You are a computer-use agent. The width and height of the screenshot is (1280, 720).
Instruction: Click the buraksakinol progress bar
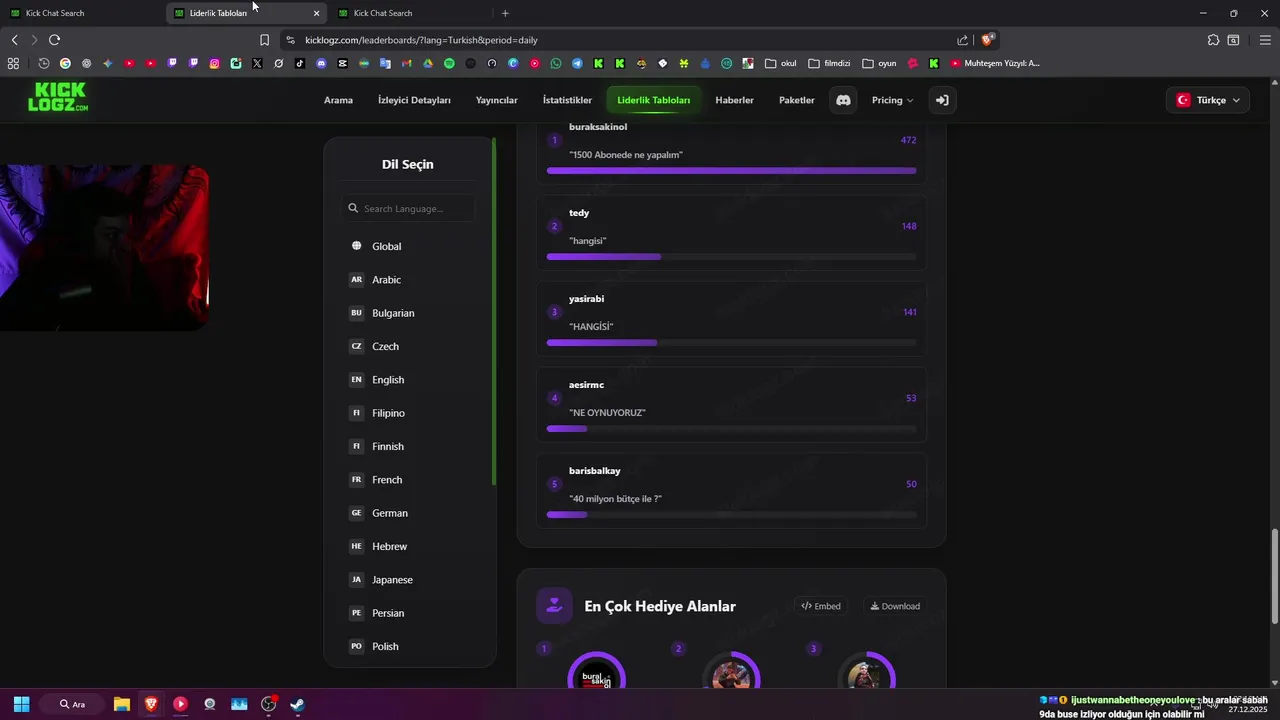tap(731, 171)
